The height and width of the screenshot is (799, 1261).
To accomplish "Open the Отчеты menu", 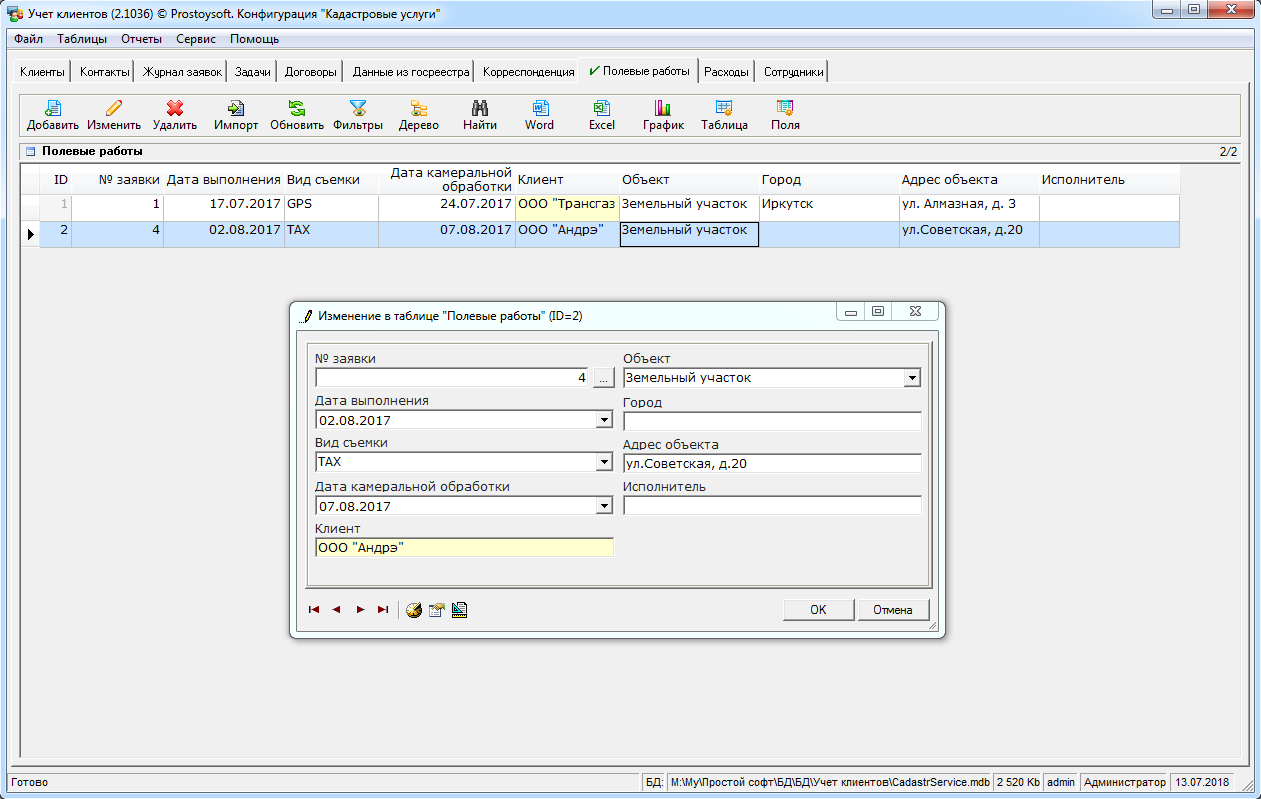I will click(141, 39).
